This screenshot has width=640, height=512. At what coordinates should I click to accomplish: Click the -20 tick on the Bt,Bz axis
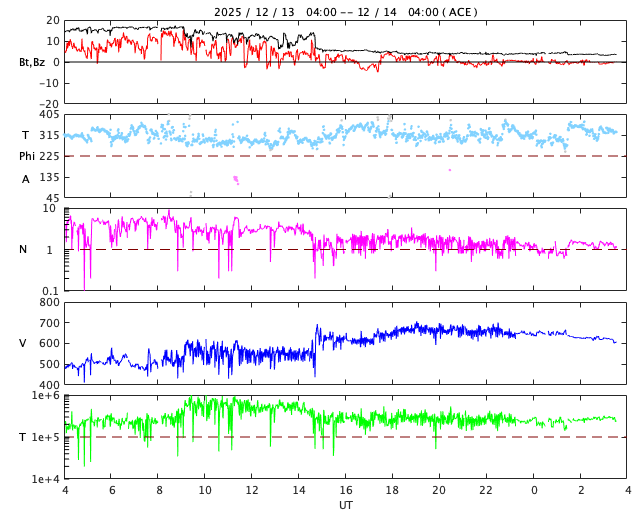coord(46,103)
